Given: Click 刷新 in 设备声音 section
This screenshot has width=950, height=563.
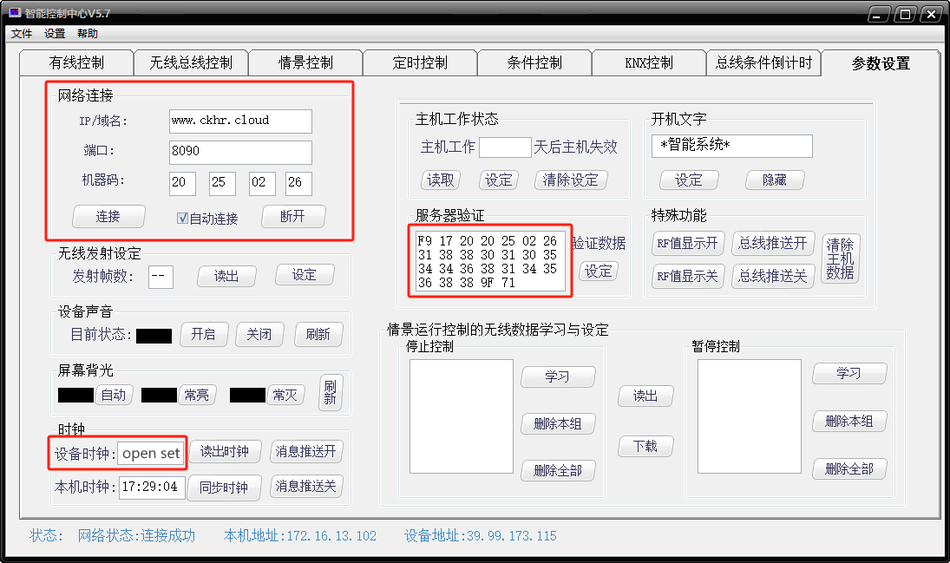Looking at the screenshot, I should pos(318,335).
